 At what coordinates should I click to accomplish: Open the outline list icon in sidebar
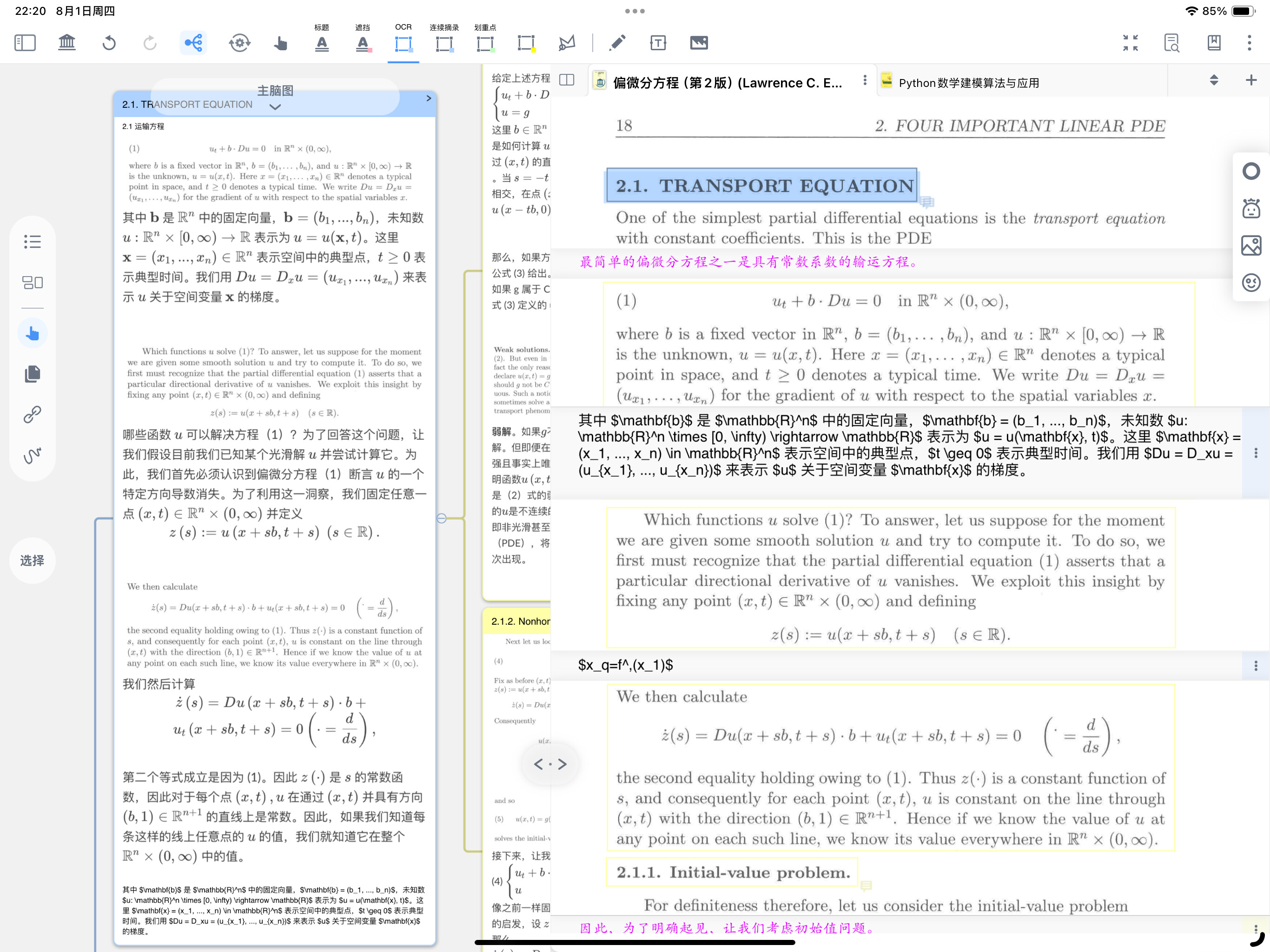(32, 242)
